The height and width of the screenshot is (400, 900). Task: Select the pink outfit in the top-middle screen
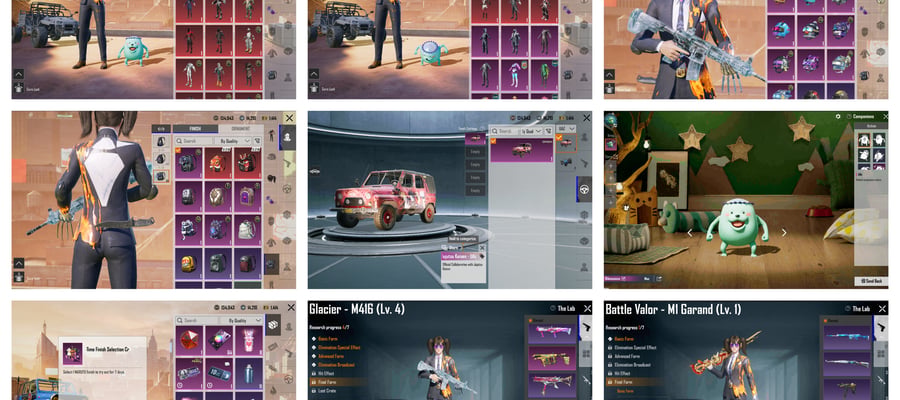(x=514, y=75)
